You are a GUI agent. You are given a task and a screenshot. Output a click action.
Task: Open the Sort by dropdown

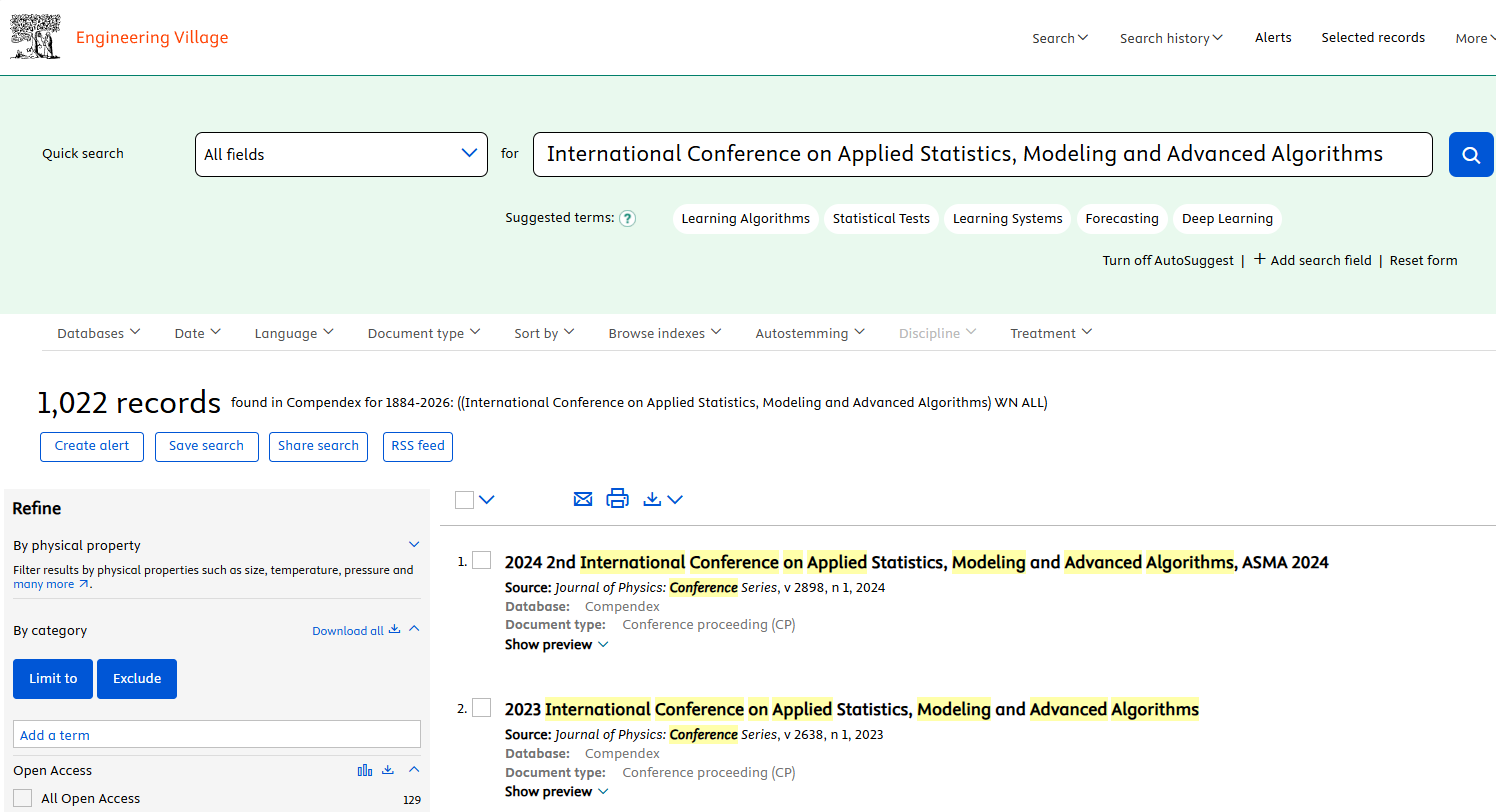(545, 333)
